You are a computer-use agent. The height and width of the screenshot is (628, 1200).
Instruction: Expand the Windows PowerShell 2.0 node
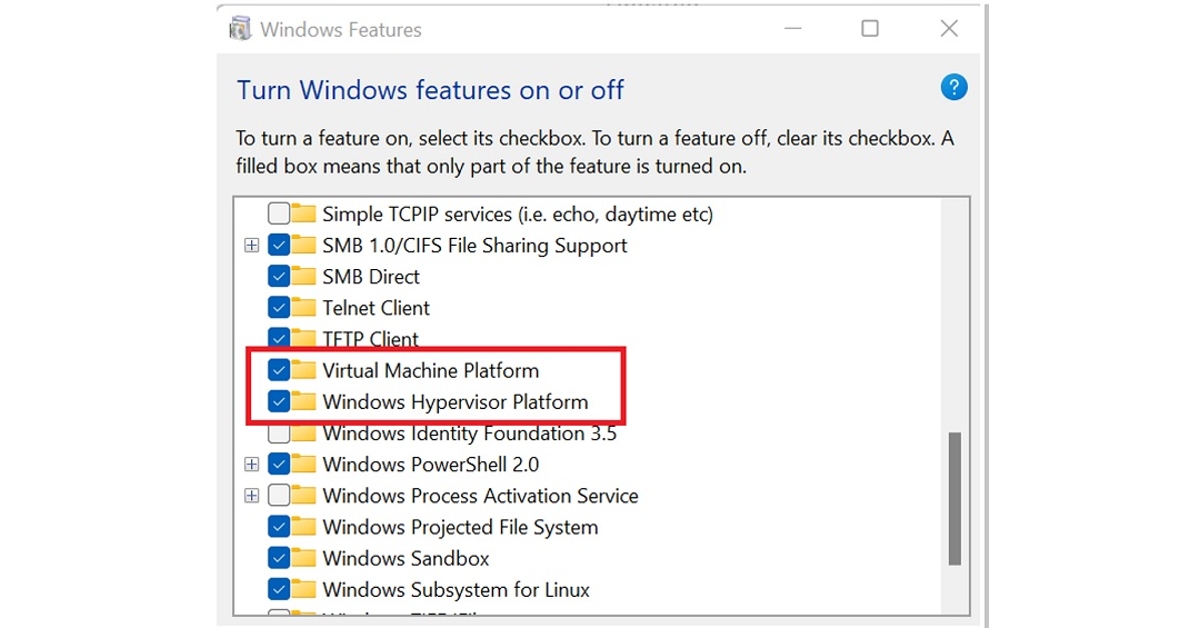pyautogui.click(x=252, y=465)
